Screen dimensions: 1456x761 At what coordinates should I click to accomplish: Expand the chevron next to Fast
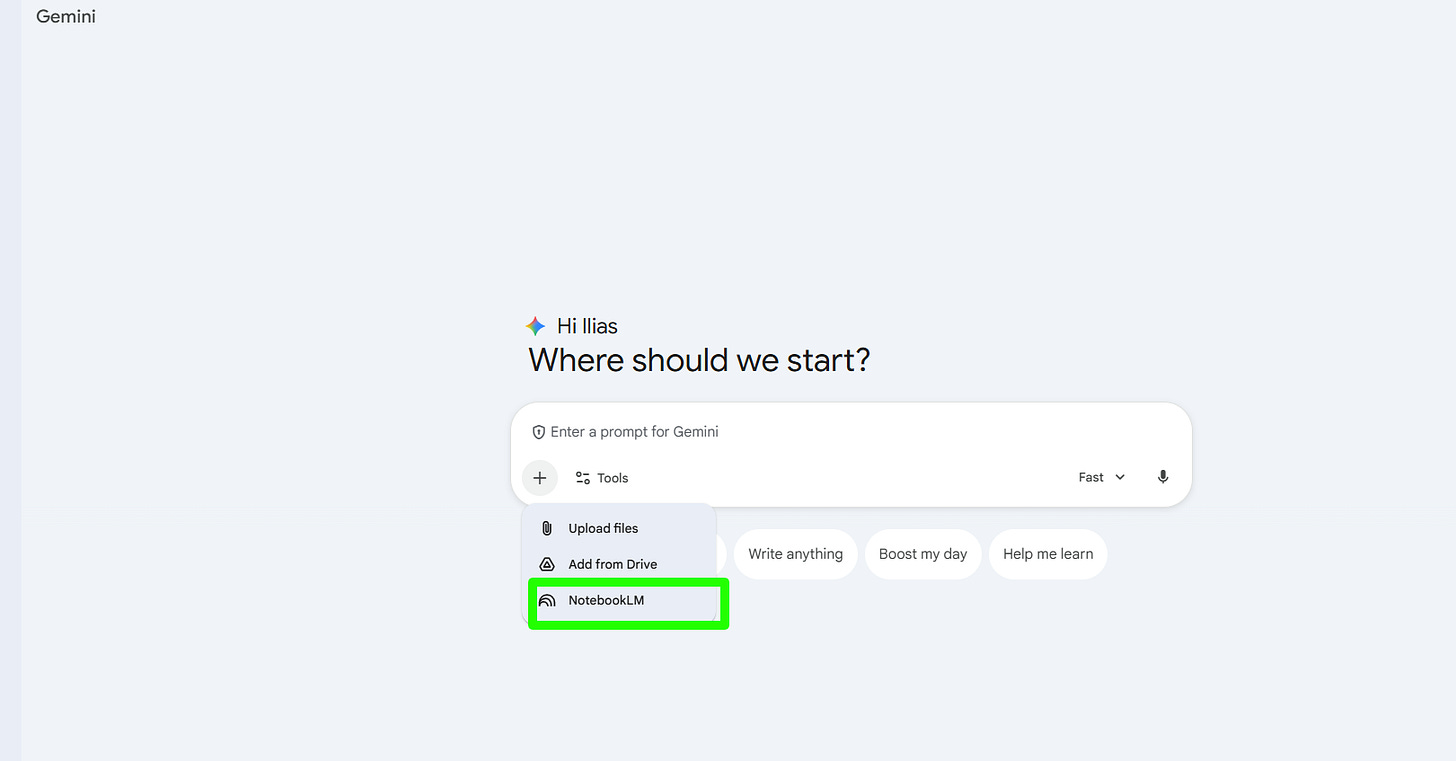(1120, 477)
